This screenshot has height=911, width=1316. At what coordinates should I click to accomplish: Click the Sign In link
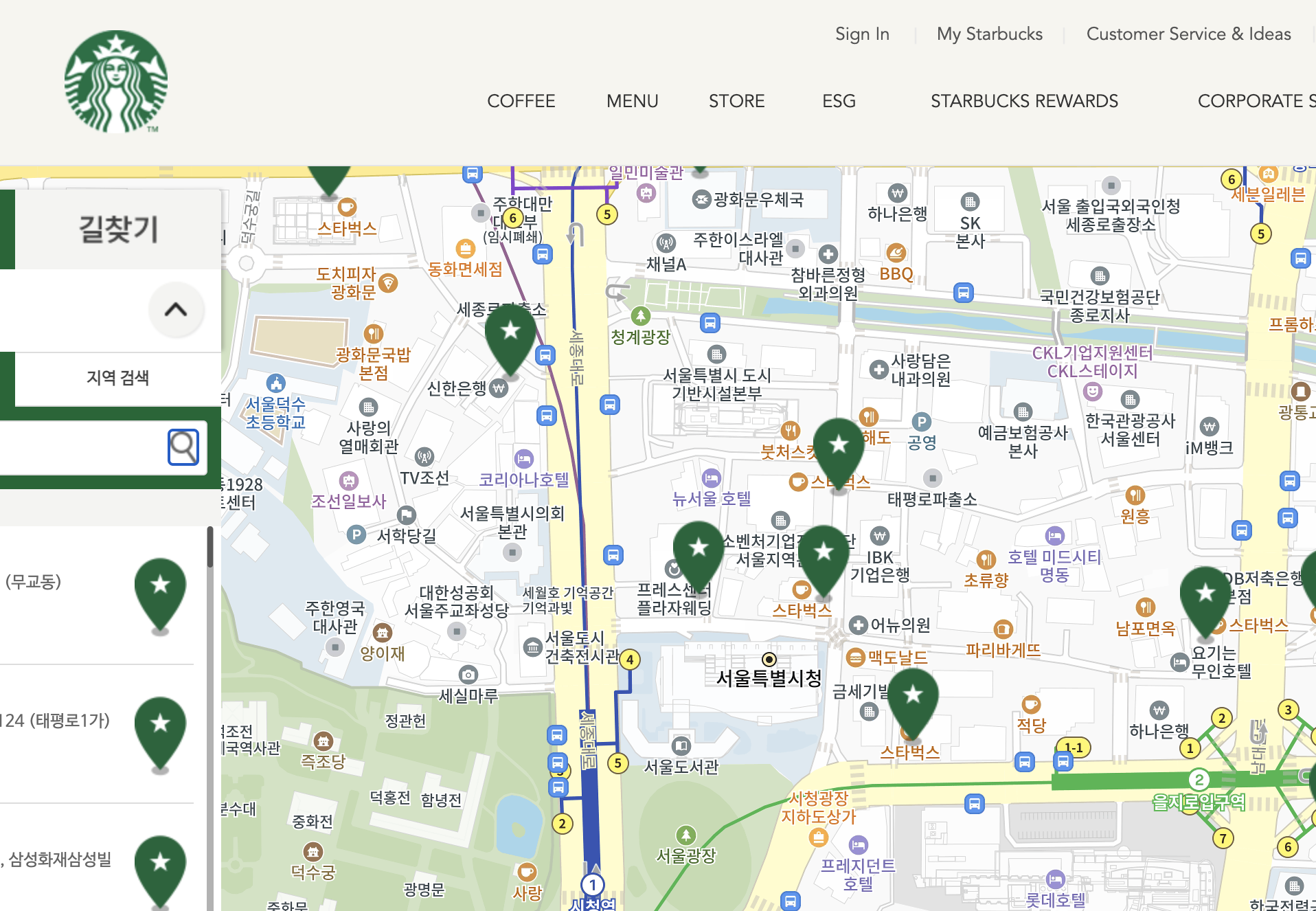pos(862,34)
